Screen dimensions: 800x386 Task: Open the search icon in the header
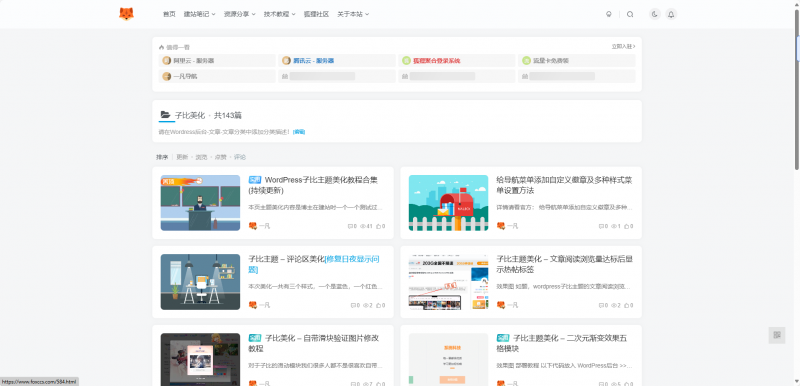click(630, 14)
